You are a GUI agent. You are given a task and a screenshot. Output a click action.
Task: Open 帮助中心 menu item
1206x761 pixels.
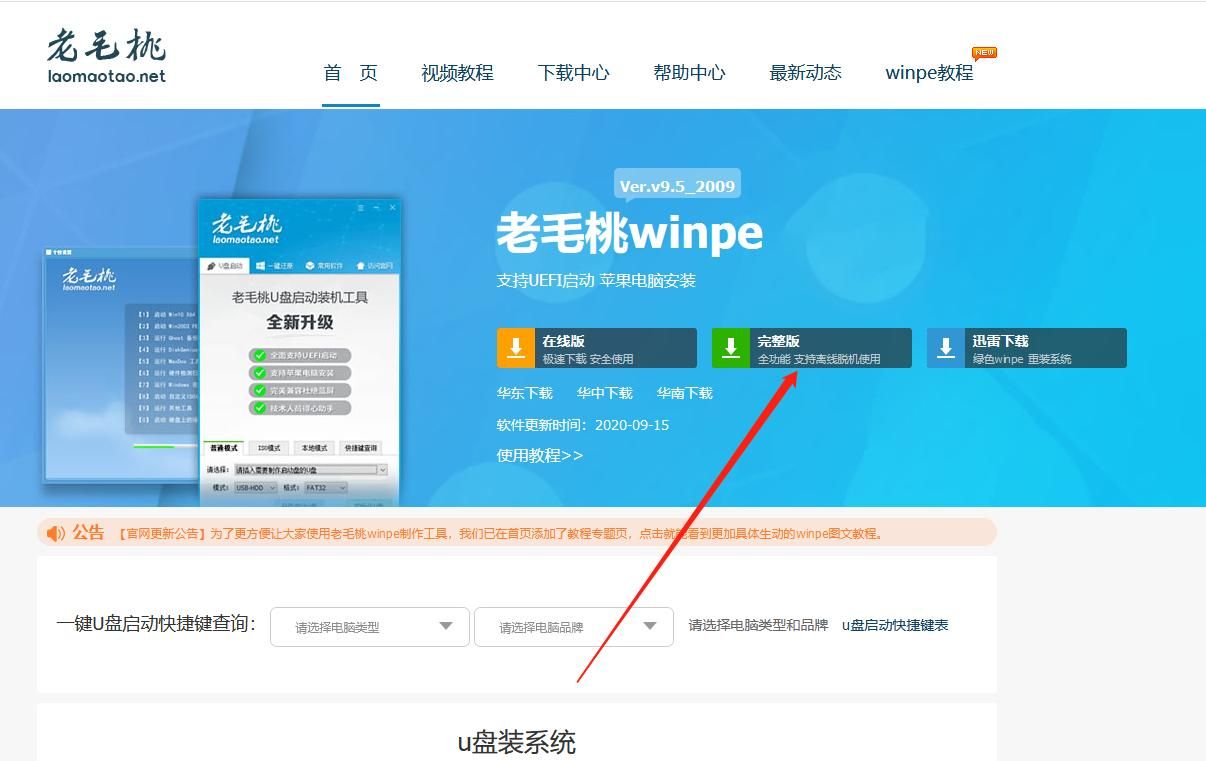[x=689, y=73]
